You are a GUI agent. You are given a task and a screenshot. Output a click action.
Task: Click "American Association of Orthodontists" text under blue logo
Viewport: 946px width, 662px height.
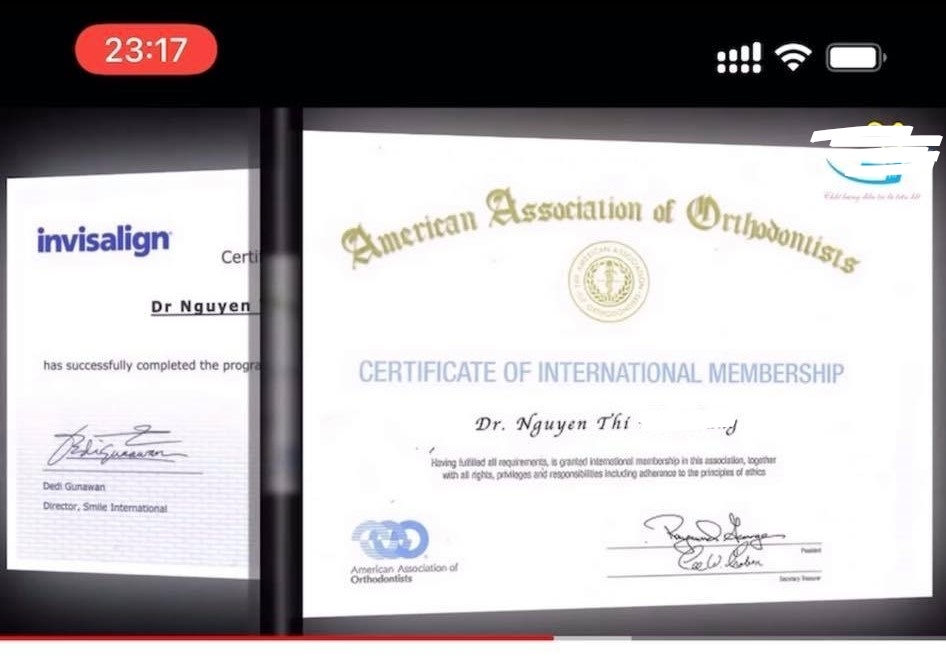[404, 573]
